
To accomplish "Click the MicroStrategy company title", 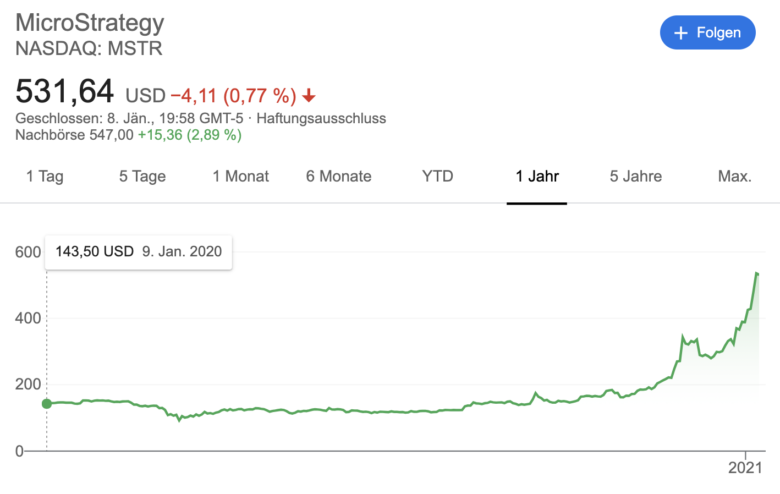I will [x=90, y=23].
